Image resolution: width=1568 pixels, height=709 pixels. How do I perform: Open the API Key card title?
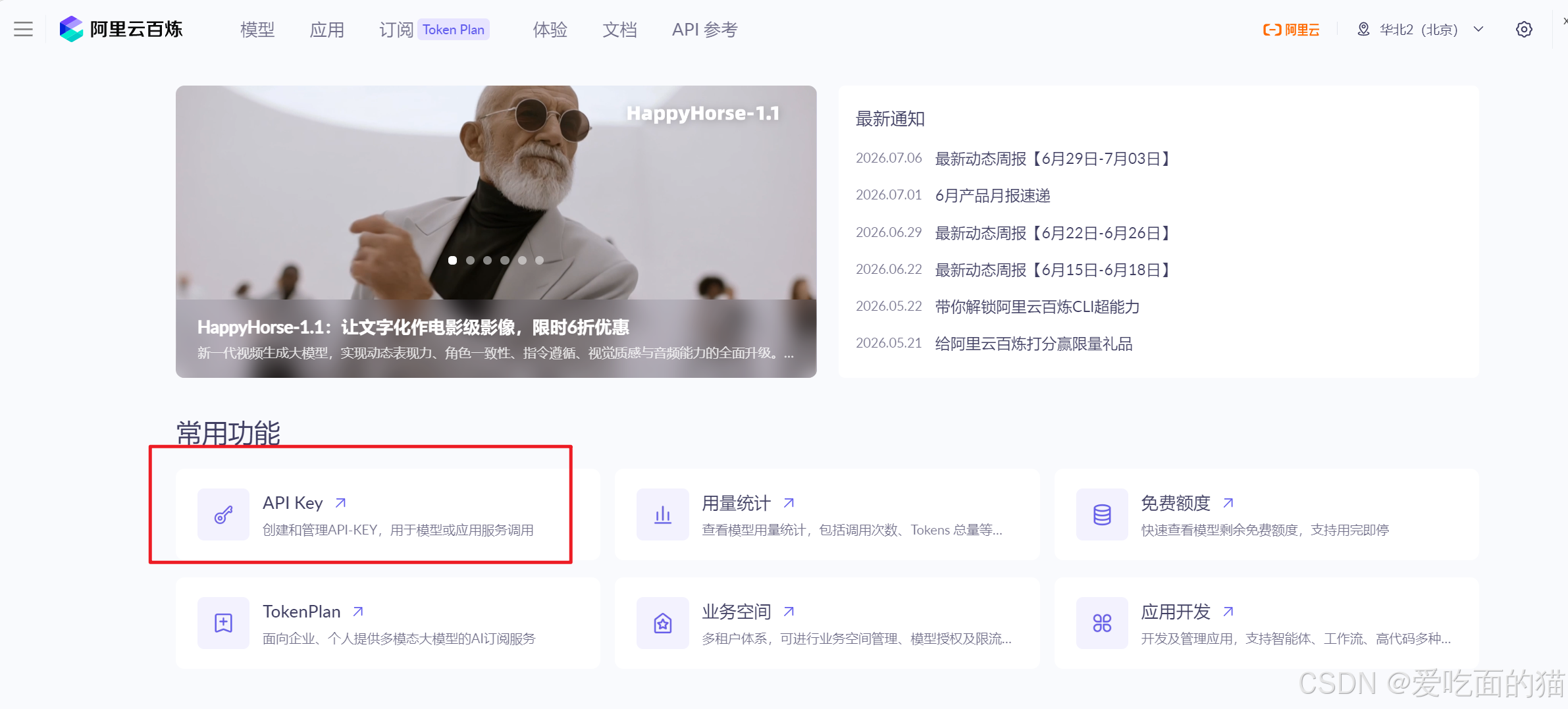pos(292,503)
